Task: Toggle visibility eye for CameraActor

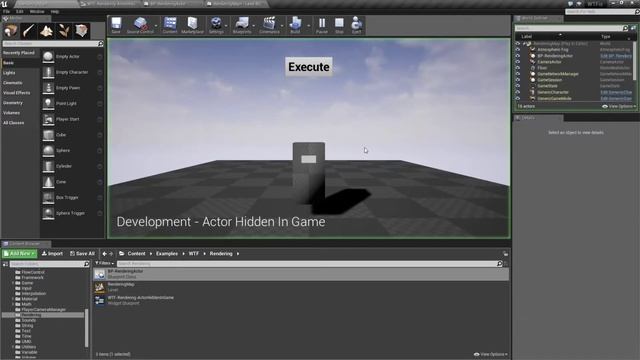Action: pos(518,62)
